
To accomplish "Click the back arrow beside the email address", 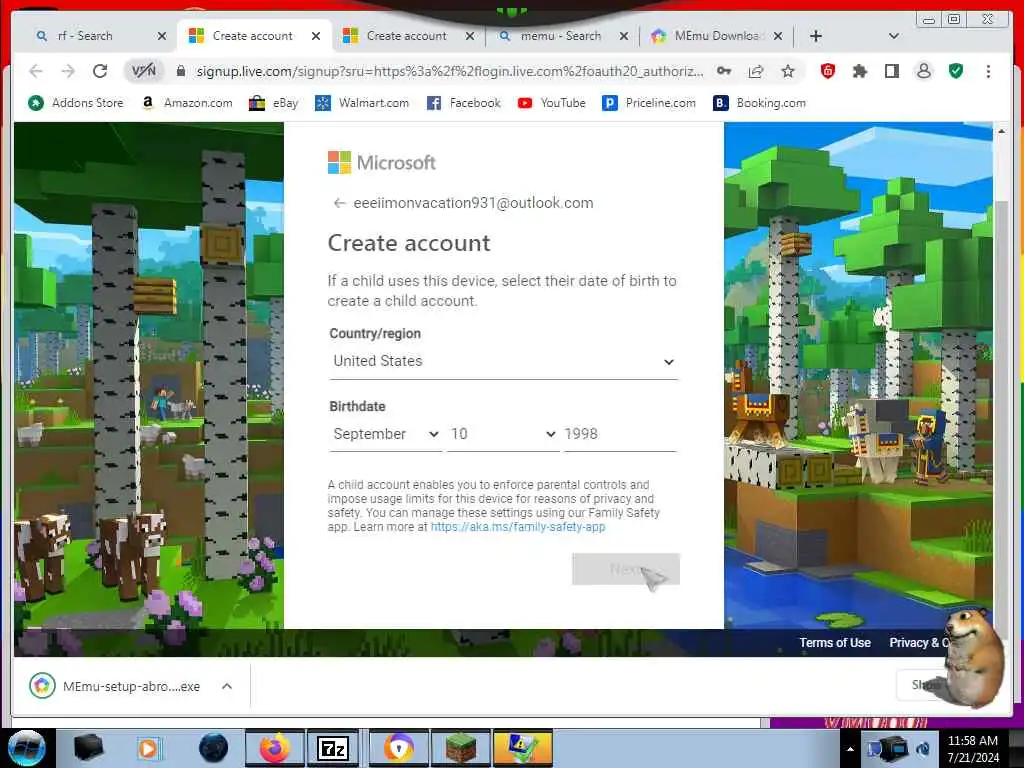I will [339, 203].
